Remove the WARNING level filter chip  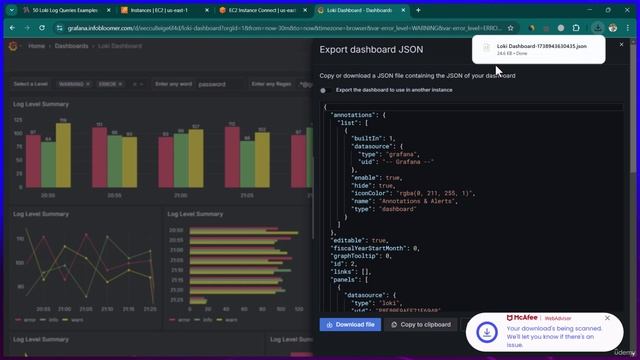(88, 84)
